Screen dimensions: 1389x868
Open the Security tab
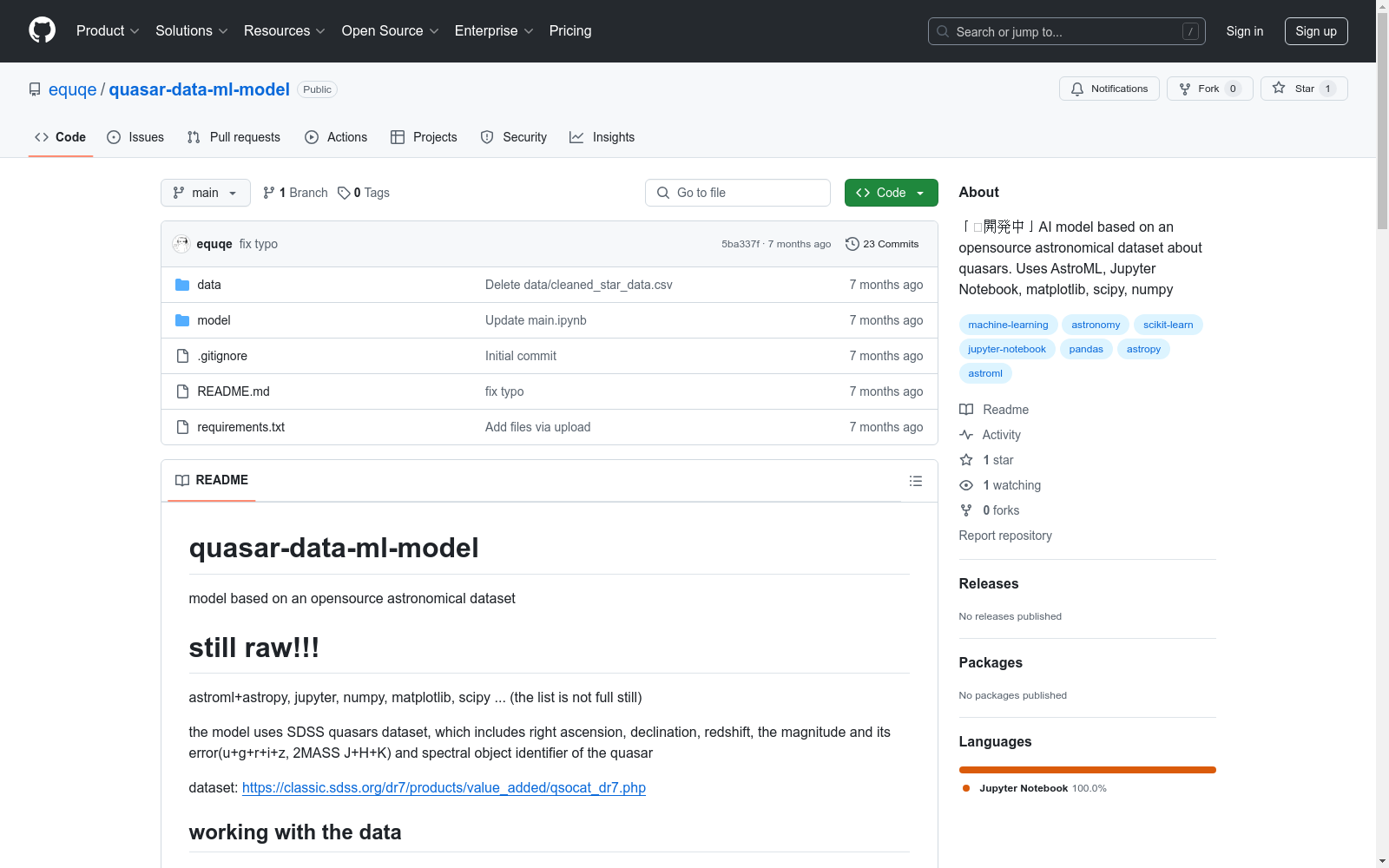click(514, 137)
